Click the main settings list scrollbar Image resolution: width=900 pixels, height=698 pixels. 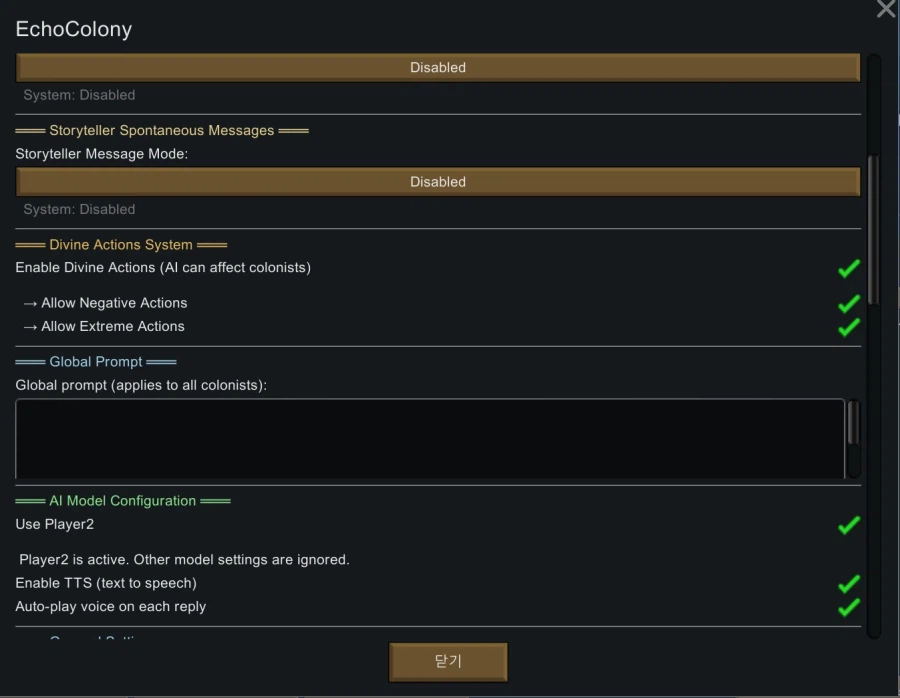[873, 230]
